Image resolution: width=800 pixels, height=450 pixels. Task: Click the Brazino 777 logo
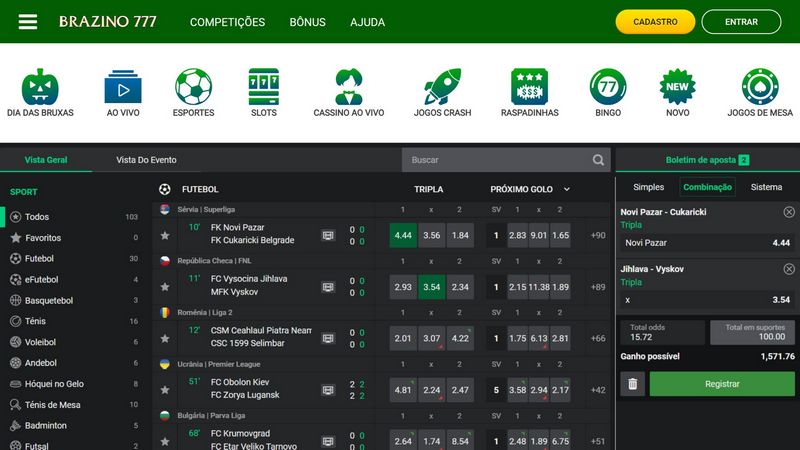point(108,21)
